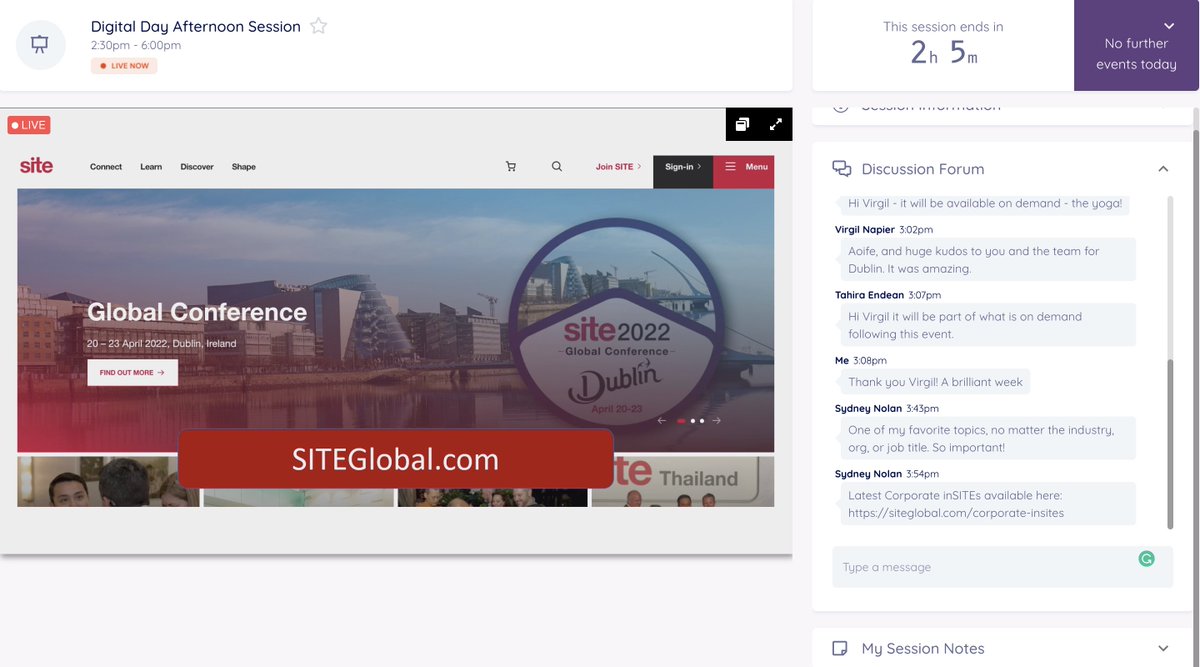
Task: Collapse the Discussion Forum panel
Action: pos(1163,169)
